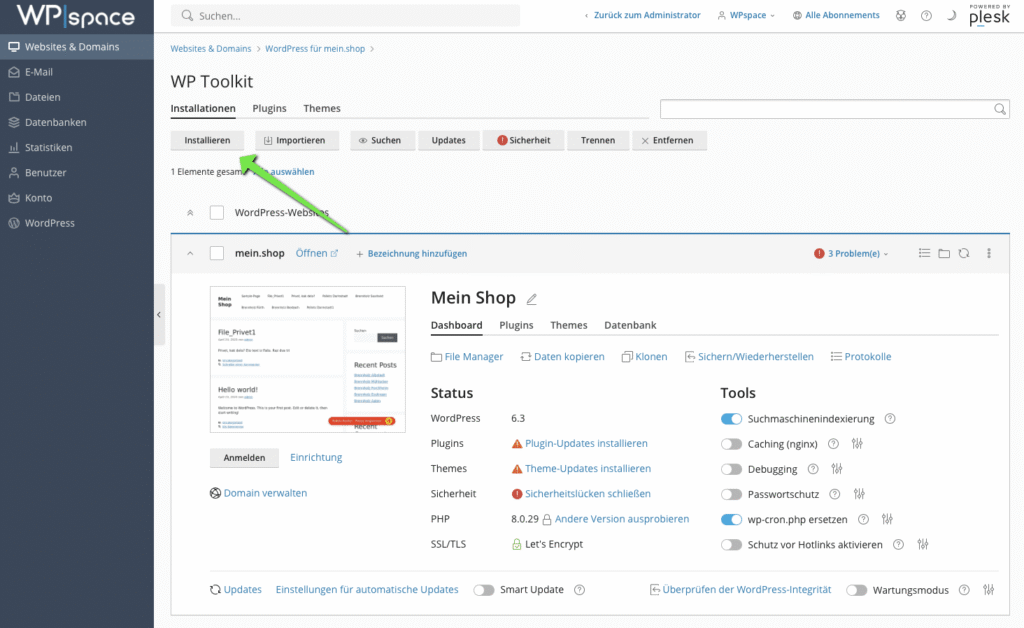Click the Trennen button
The image size is (1024, 628).
pyautogui.click(x=598, y=140)
